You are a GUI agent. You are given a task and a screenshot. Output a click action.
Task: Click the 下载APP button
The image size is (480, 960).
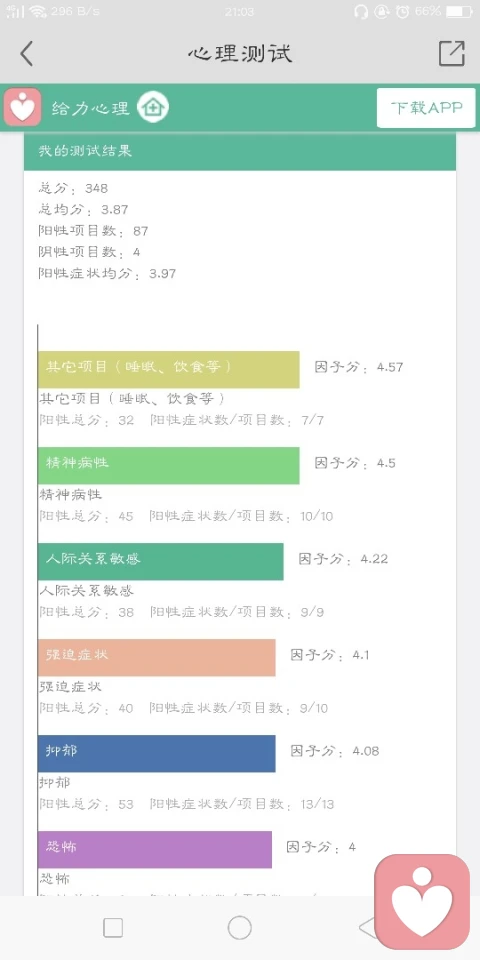(426, 108)
